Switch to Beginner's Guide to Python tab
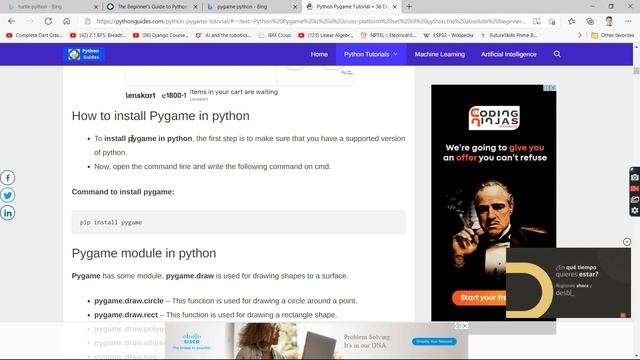This screenshot has width=640, height=360. point(152,7)
